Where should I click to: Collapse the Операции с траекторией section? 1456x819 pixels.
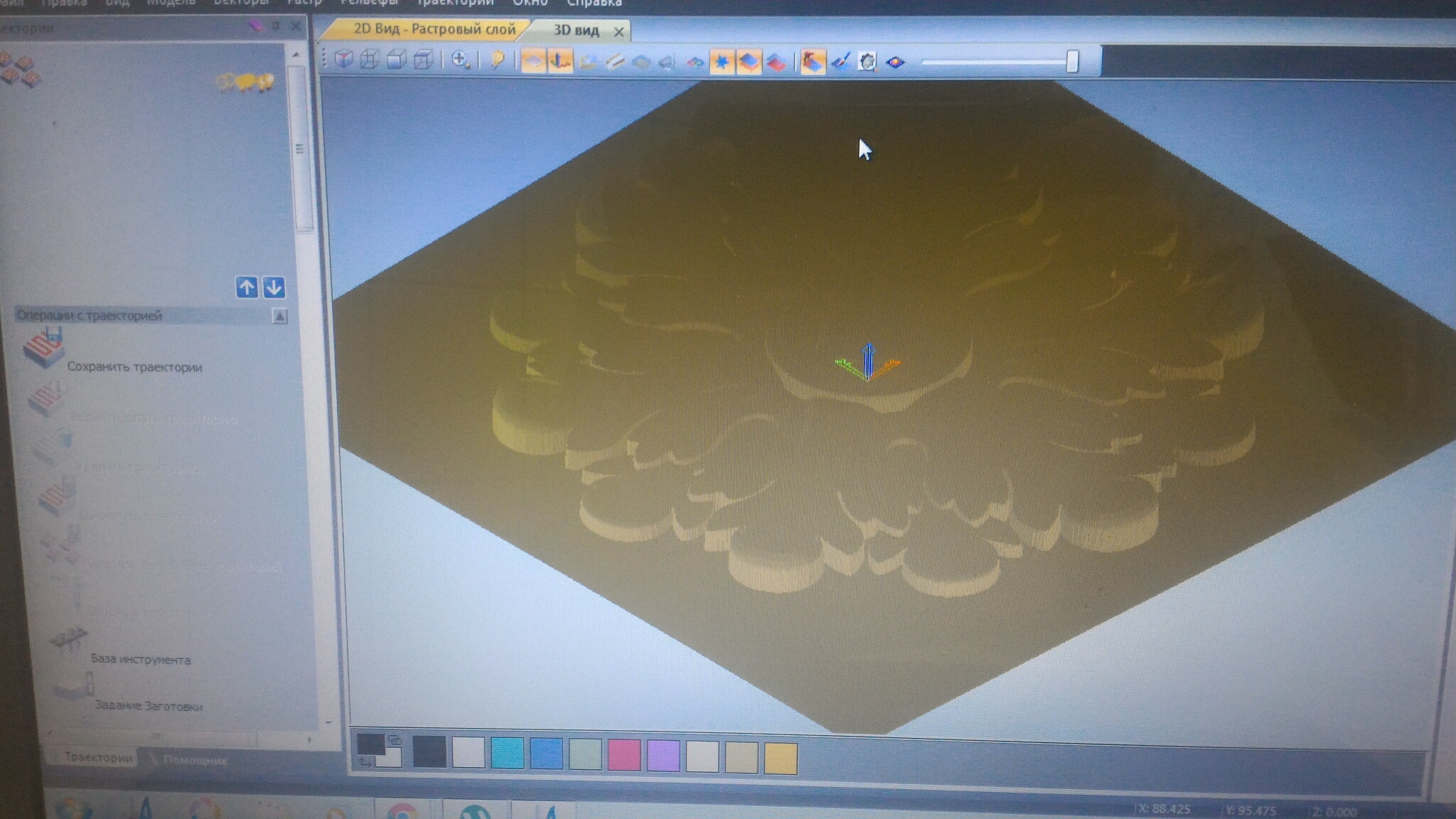click(279, 316)
